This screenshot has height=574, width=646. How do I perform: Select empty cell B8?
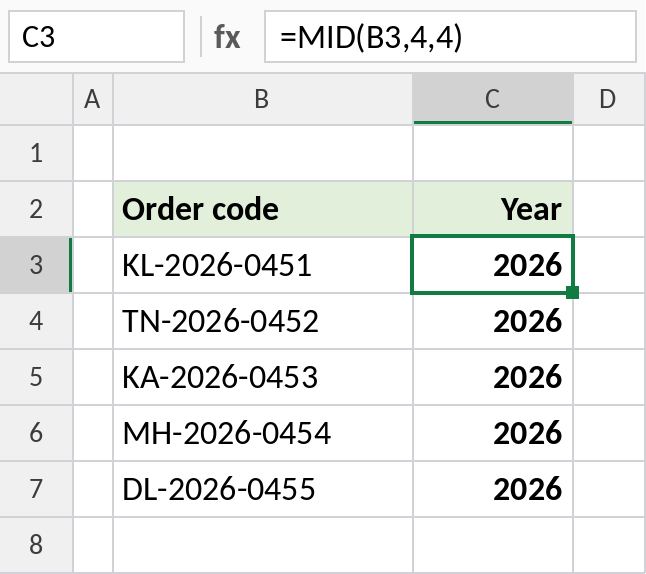click(x=263, y=544)
